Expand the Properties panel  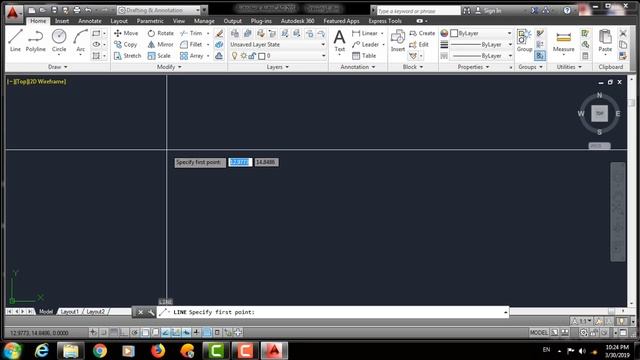click(x=473, y=67)
